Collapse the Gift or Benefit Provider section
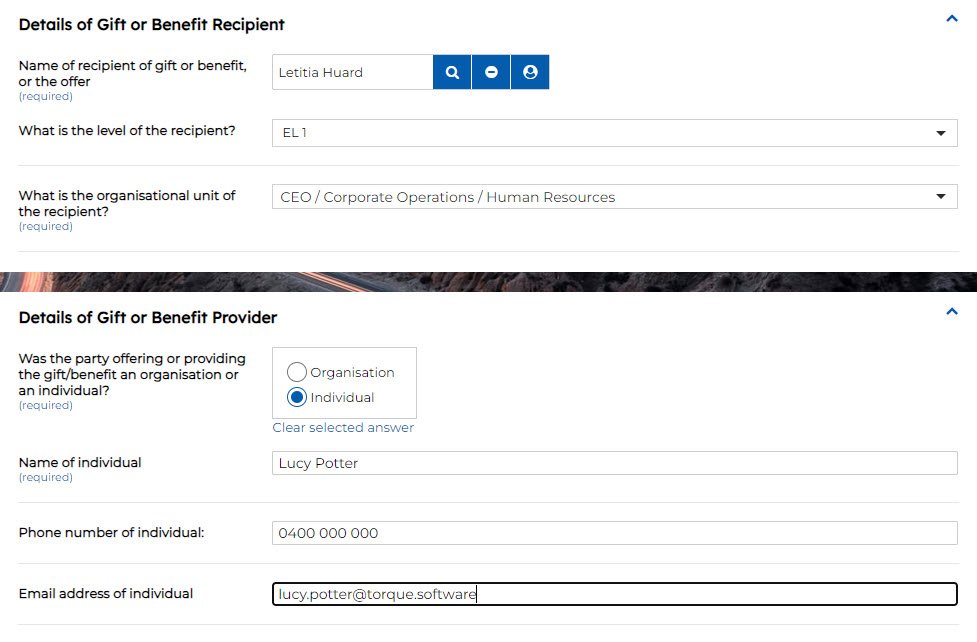 [951, 312]
